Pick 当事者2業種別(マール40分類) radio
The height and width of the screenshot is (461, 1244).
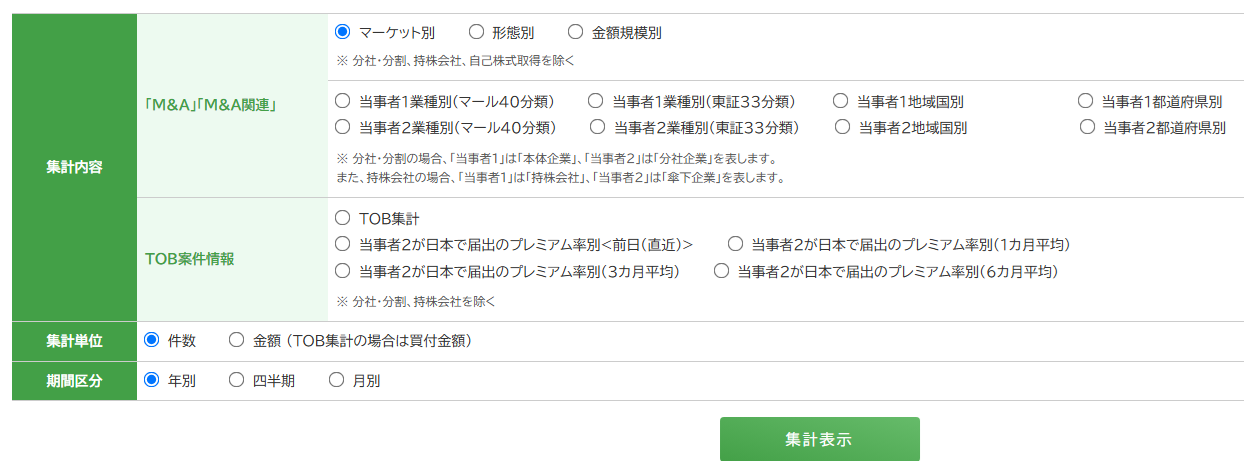point(342,127)
